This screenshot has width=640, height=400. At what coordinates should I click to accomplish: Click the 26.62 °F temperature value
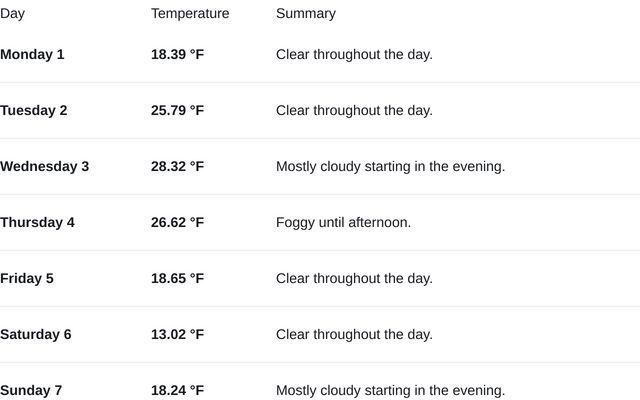177,222
